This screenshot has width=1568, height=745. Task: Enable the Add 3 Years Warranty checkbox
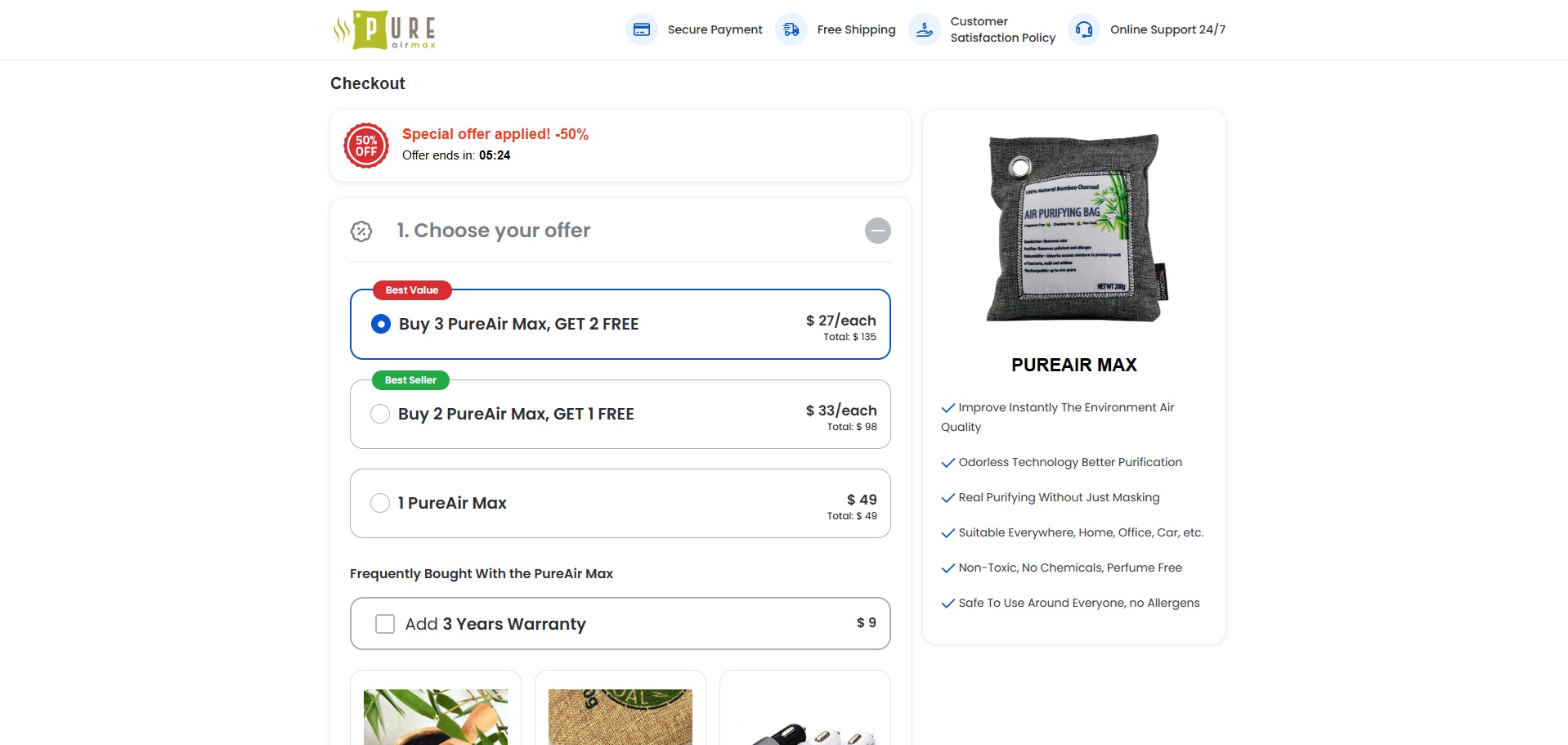click(x=385, y=624)
